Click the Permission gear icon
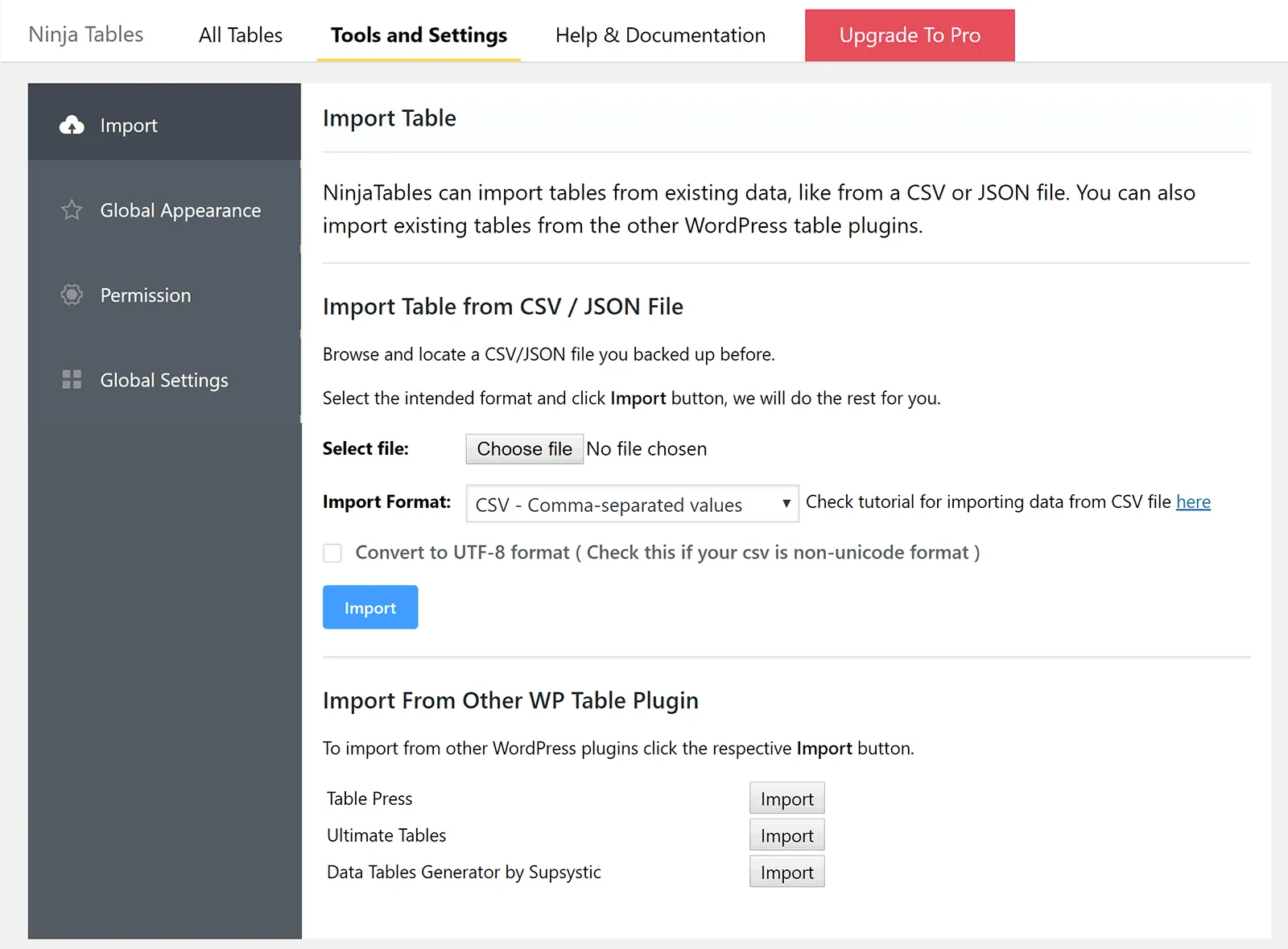The width and height of the screenshot is (1288, 949). [72, 295]
